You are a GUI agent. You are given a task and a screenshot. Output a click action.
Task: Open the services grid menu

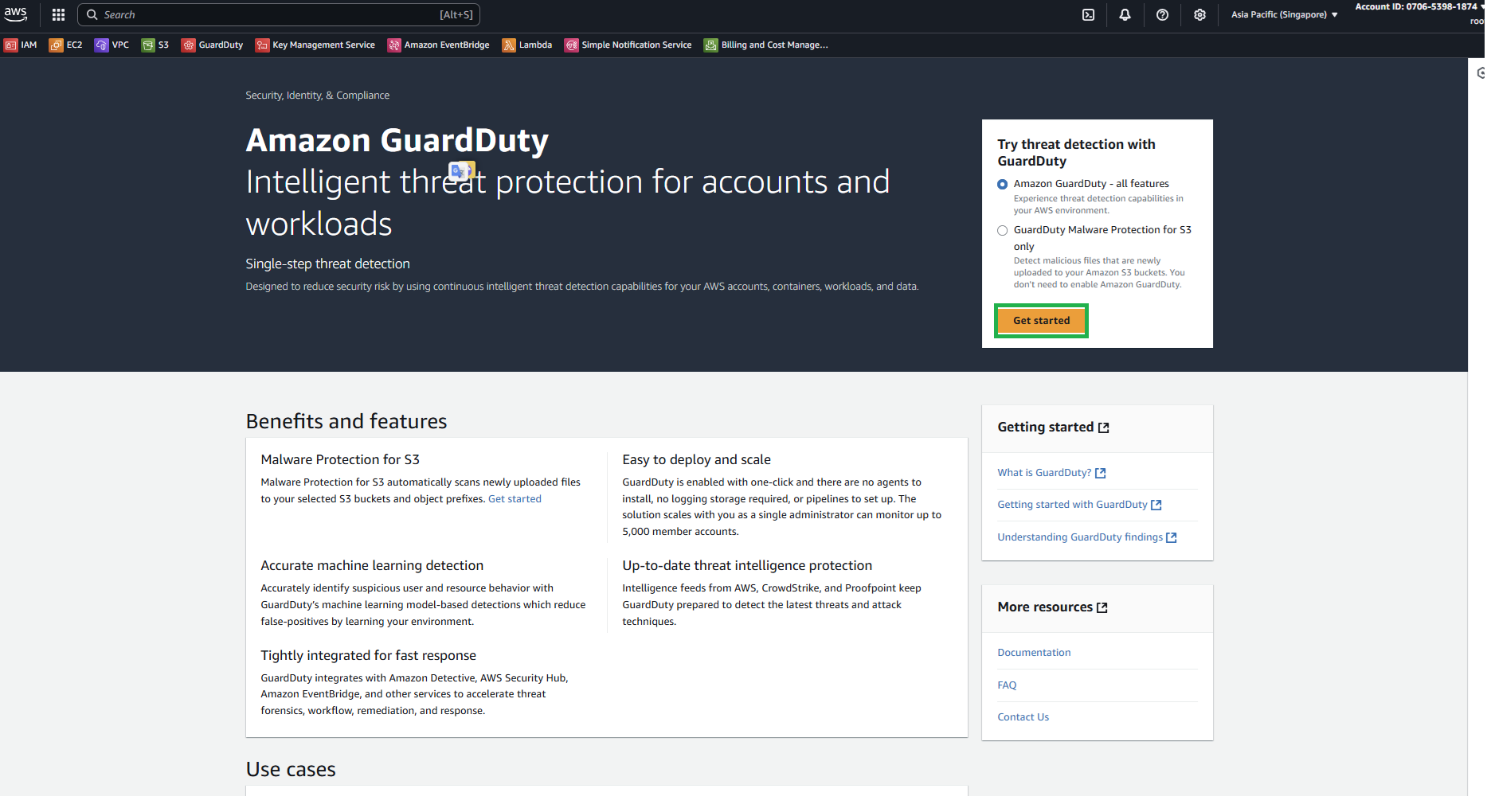(58, 14)
